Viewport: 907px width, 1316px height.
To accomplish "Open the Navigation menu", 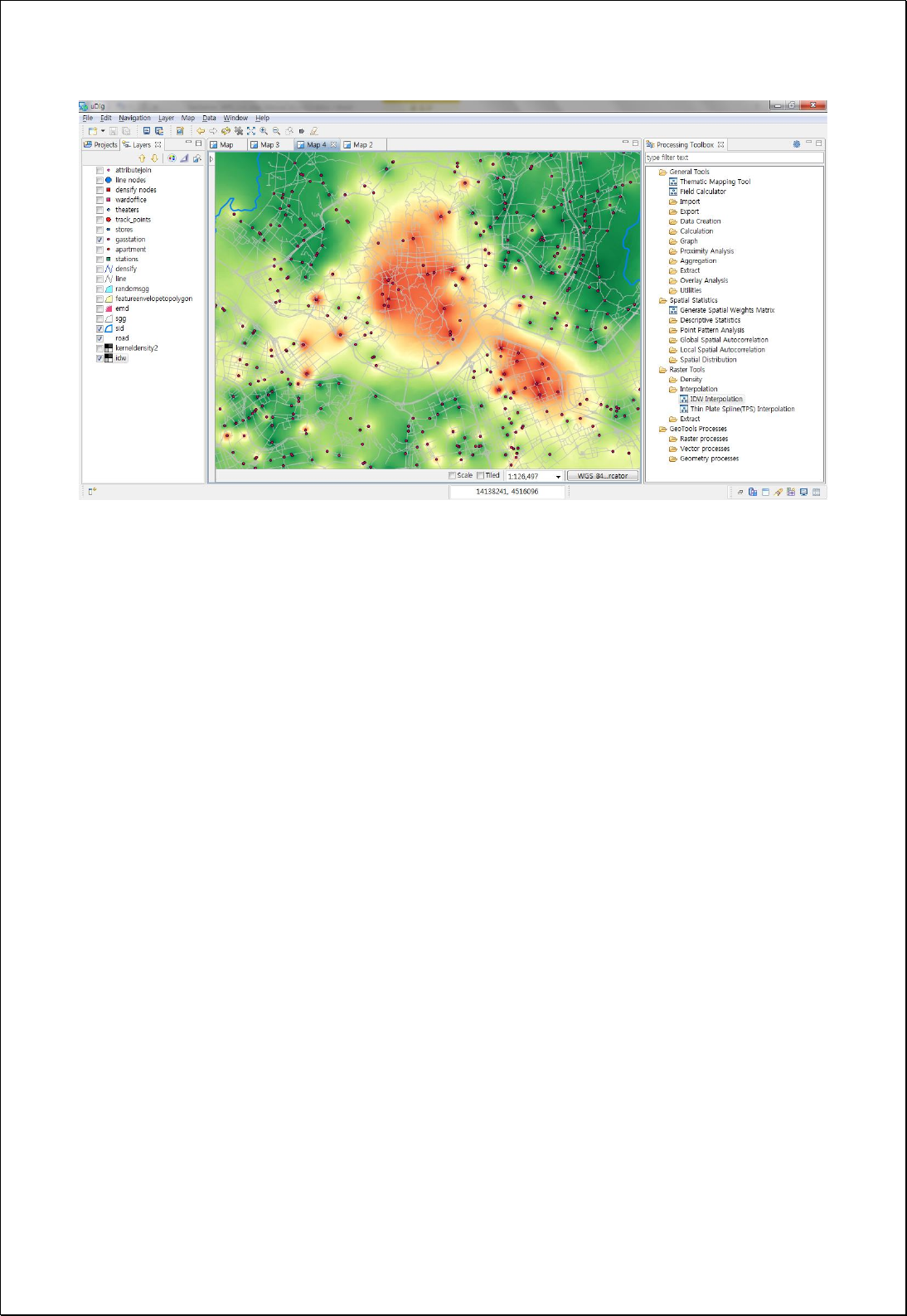I will click(134, 119).
